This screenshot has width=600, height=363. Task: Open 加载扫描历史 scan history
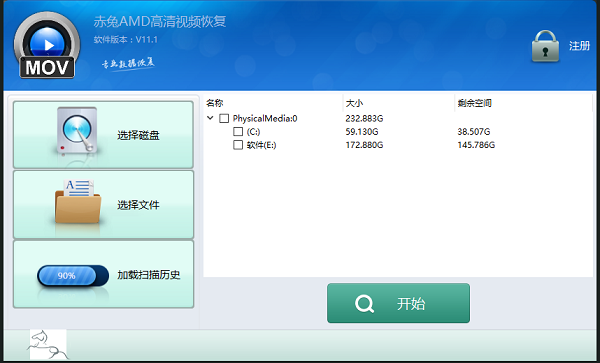pos(103,274)
